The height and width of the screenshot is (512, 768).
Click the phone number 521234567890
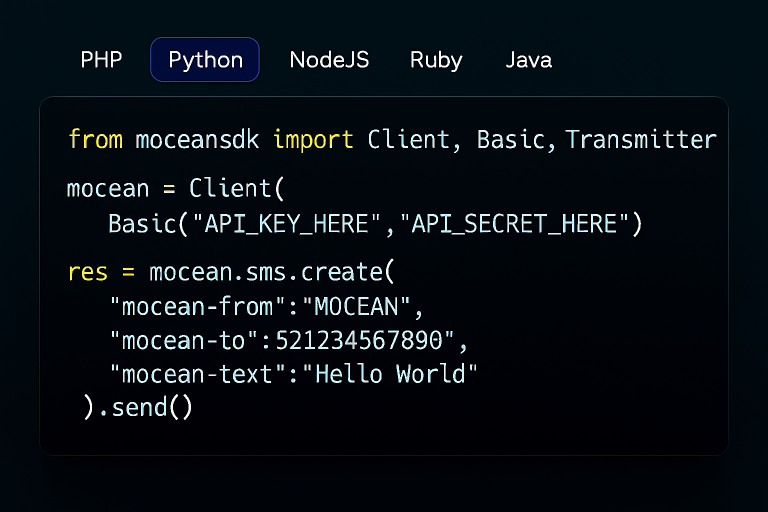point(359,341)
